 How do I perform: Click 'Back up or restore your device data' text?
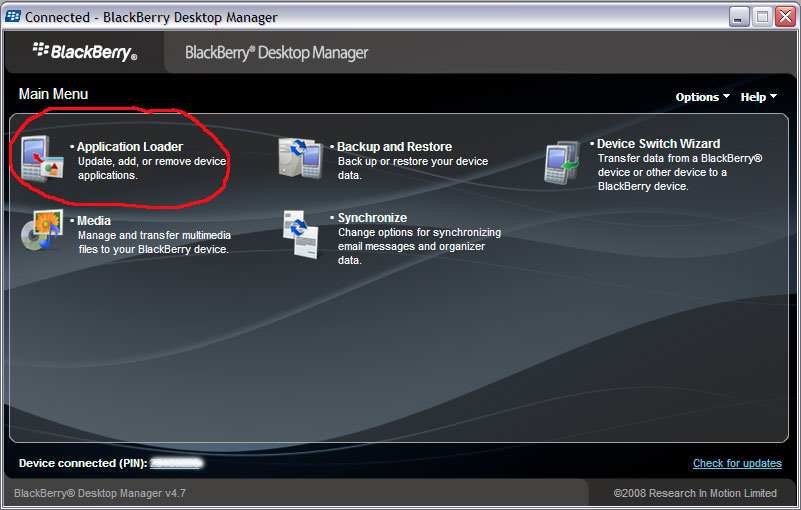(x=413, y=168)
